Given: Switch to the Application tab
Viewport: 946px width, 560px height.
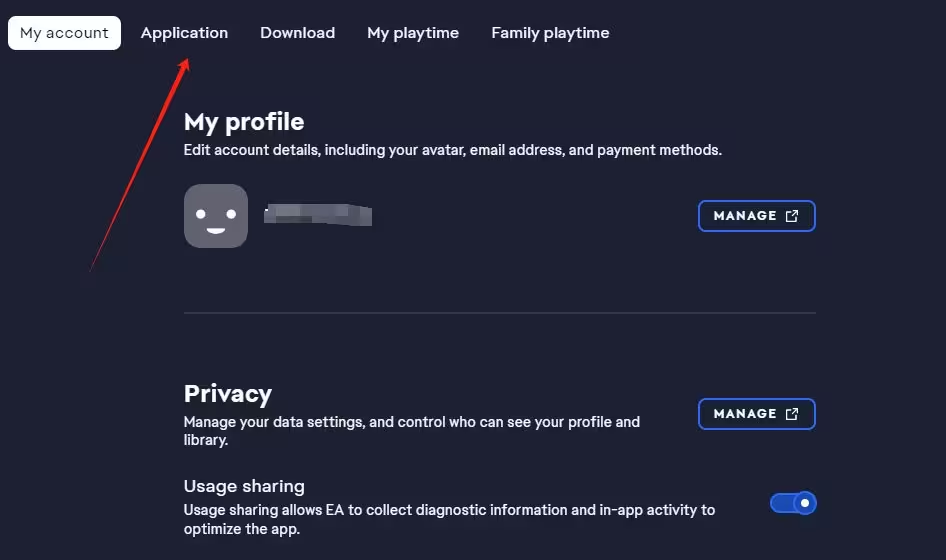Looking at the screenshot, I should click(x=185, y=33).
